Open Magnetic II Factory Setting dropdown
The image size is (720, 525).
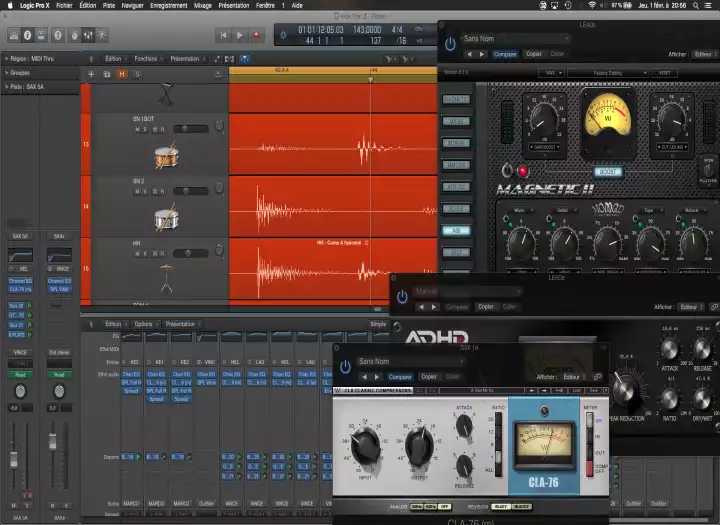608,73
